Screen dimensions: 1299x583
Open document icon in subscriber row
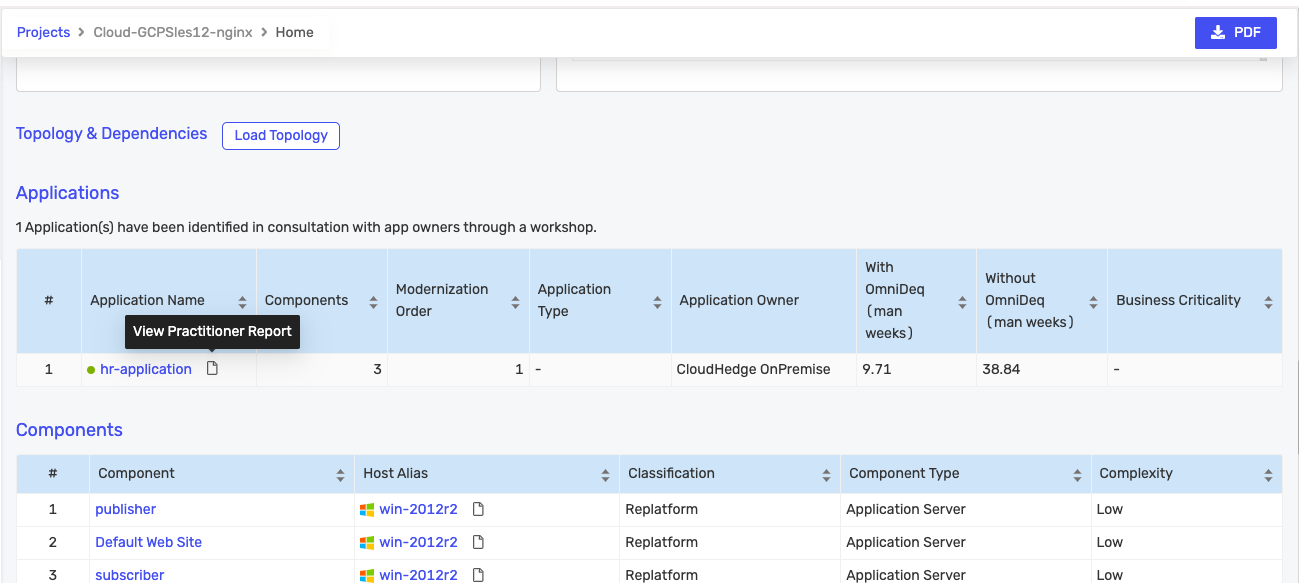(x=478, y=575)
